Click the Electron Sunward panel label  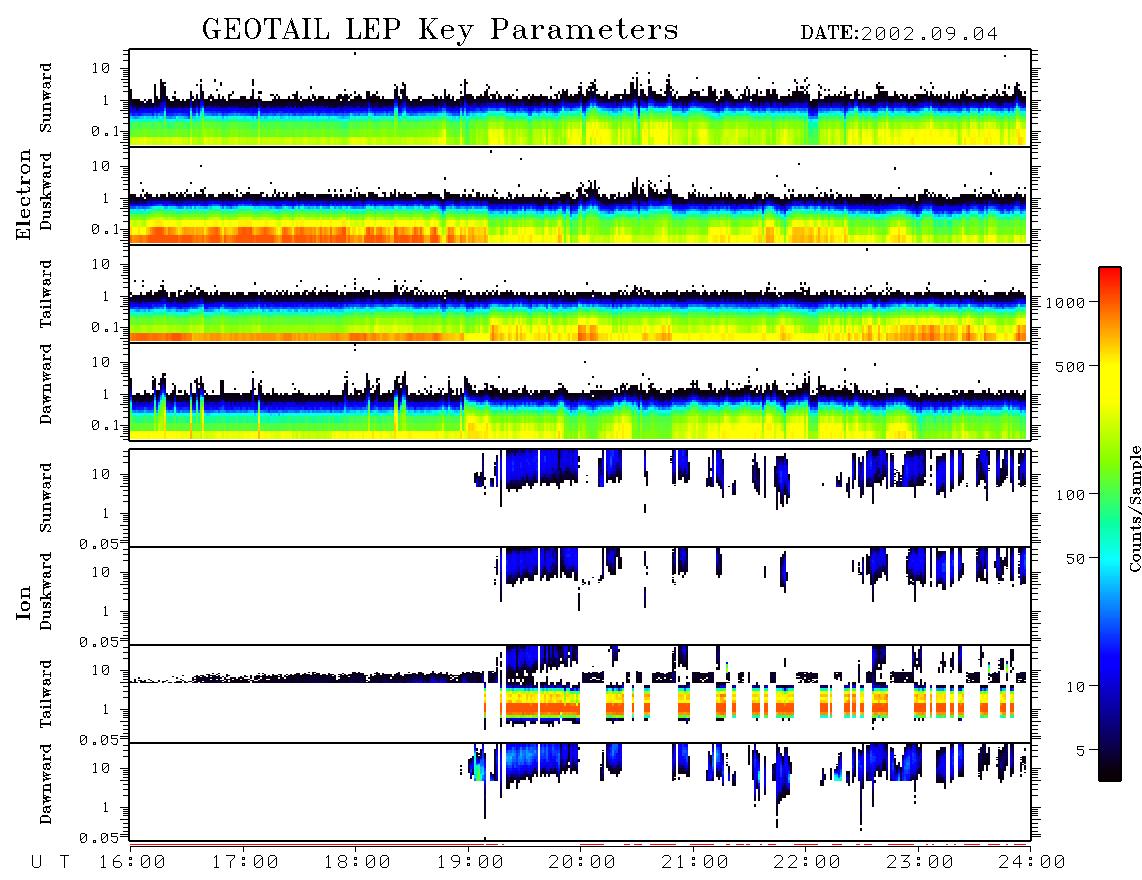click(46, 98)
